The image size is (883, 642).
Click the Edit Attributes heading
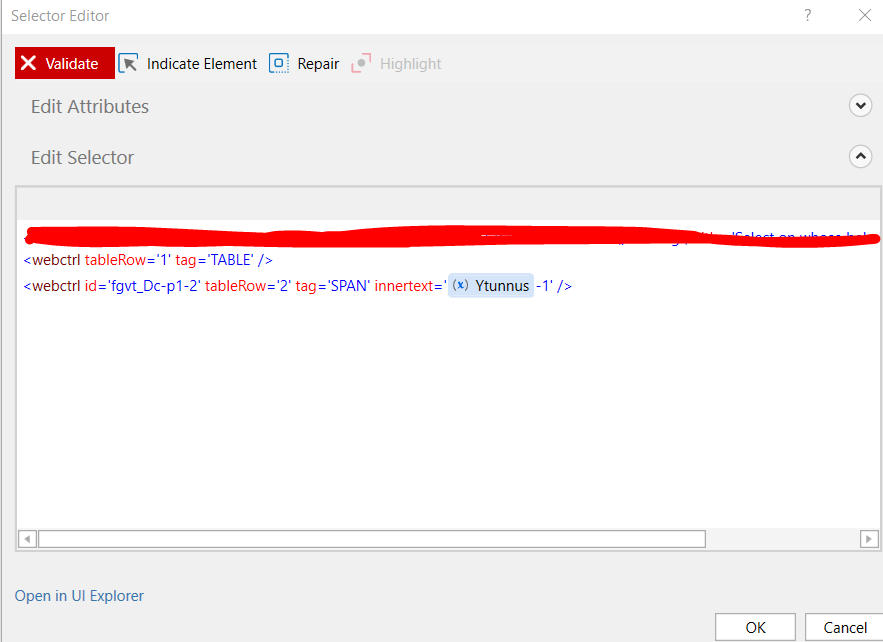pos(90,106)
